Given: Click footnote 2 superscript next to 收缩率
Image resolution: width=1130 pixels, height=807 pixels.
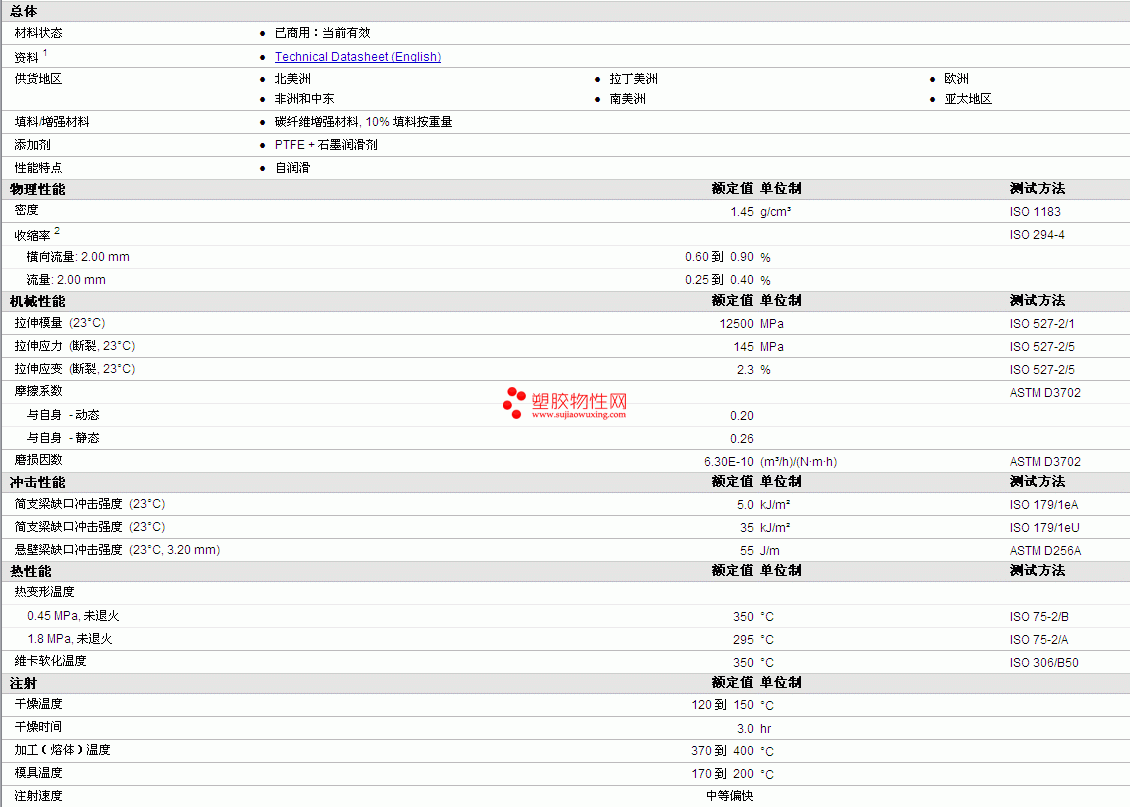Looking at the screenshot, I should (x=57, y=231).
